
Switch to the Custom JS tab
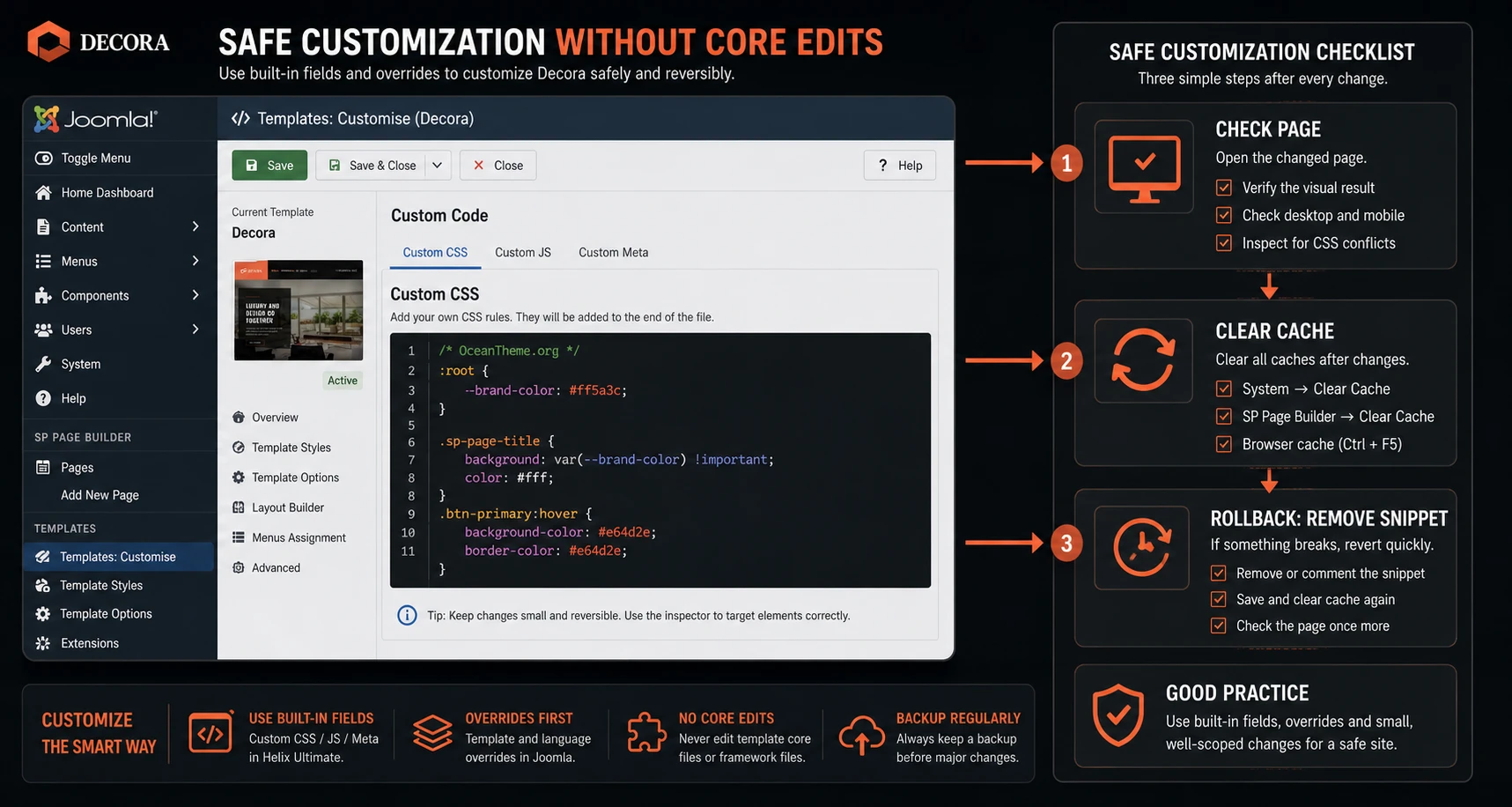[x=523, y=252]
